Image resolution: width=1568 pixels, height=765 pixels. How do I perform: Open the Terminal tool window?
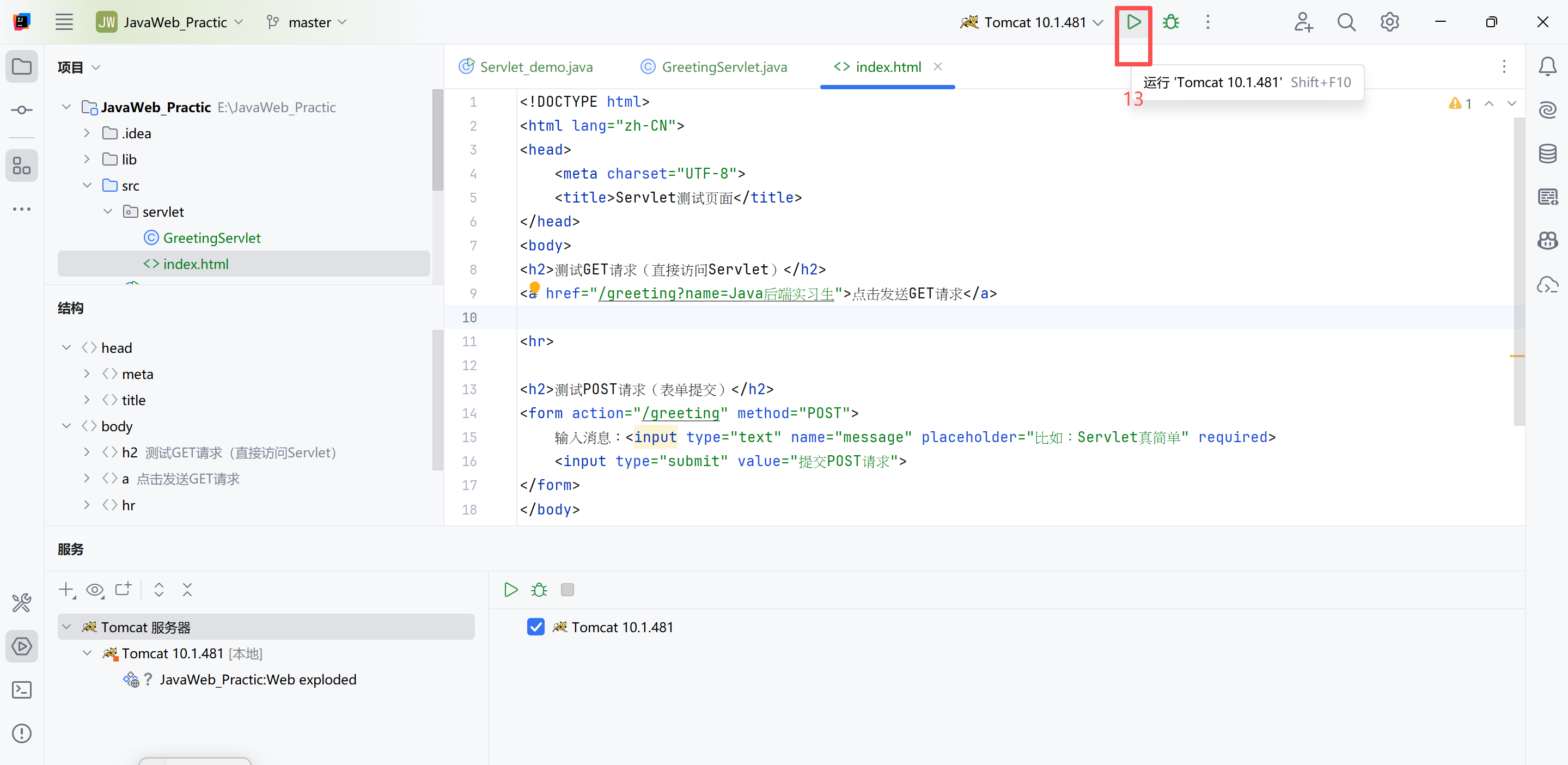tap(22, 689)
